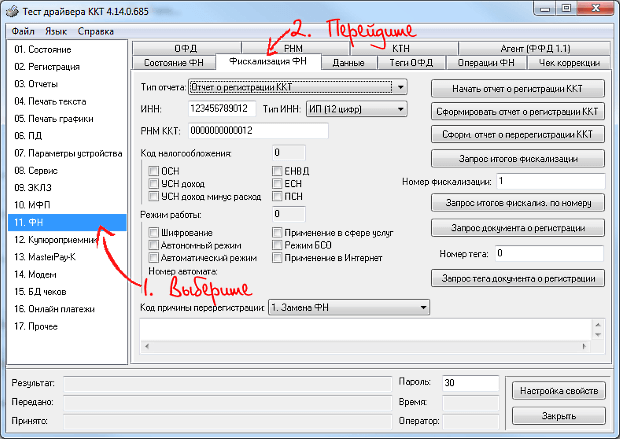Click the Запрос итогов фискализации button
Image resolution: width=620 pixels, height=439 pixels.
[518, 158]
